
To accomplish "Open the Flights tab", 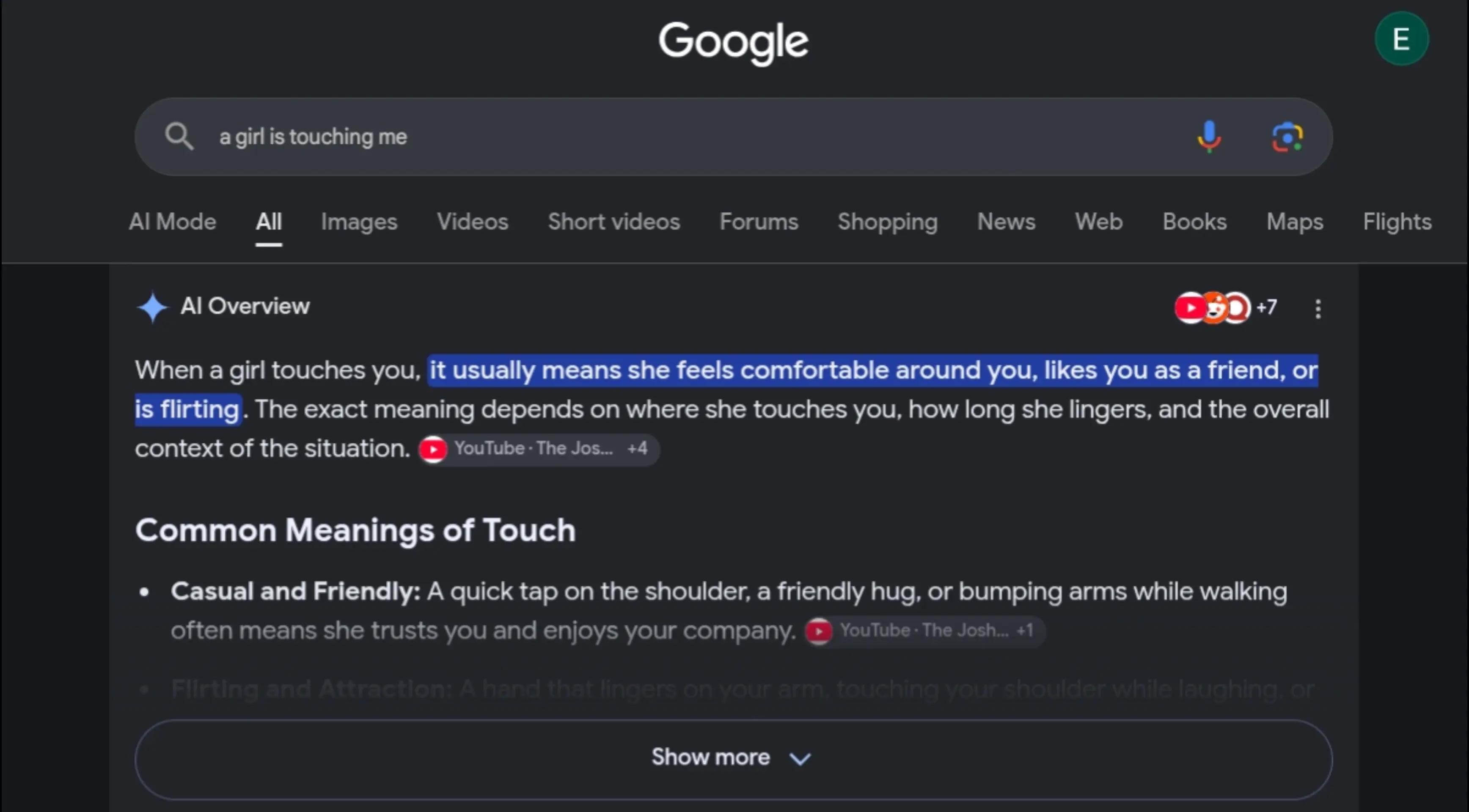I will click(1397, 222).
